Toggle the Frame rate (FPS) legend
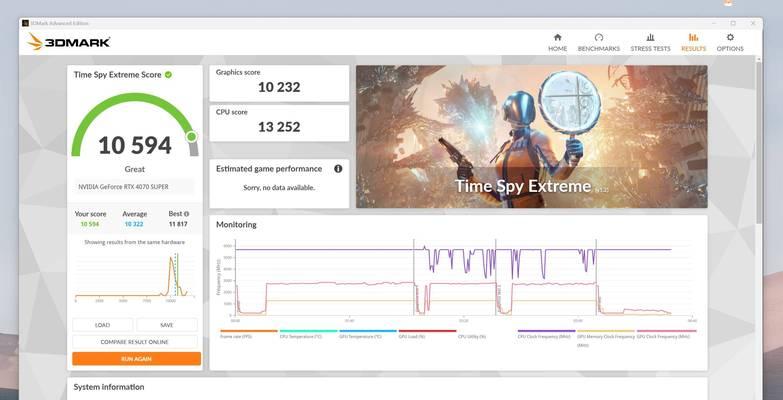This screenshot has width=783, height=400. 249,334
